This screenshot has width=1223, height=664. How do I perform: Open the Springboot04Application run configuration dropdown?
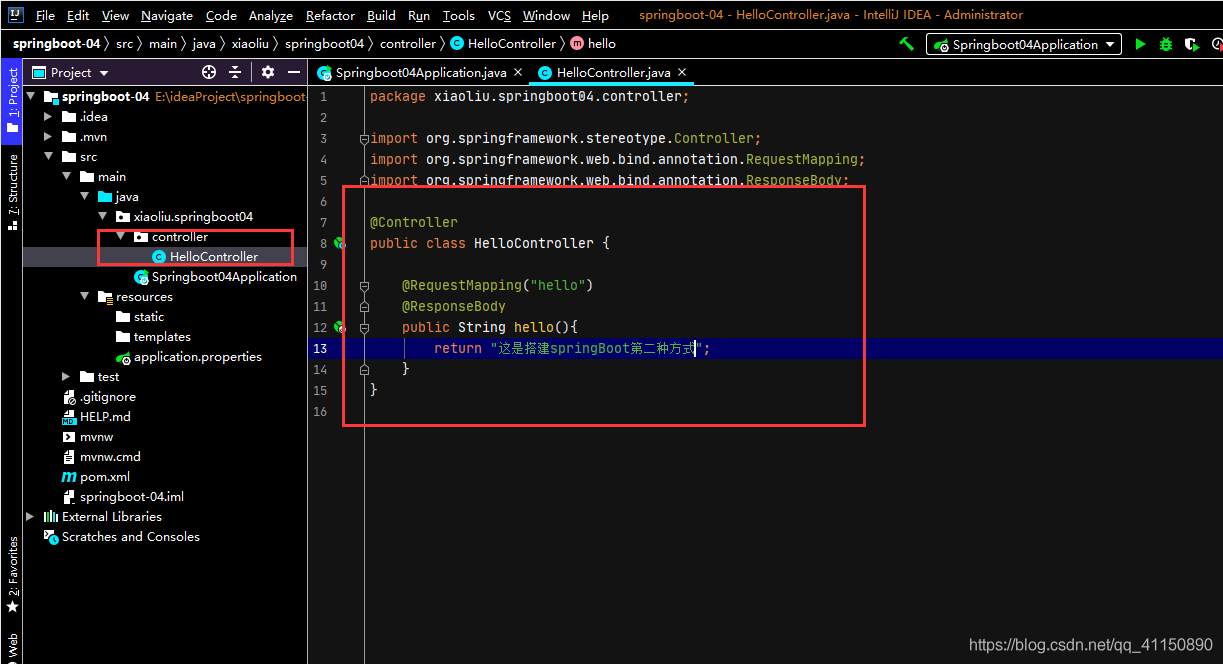pos(1024,44)
